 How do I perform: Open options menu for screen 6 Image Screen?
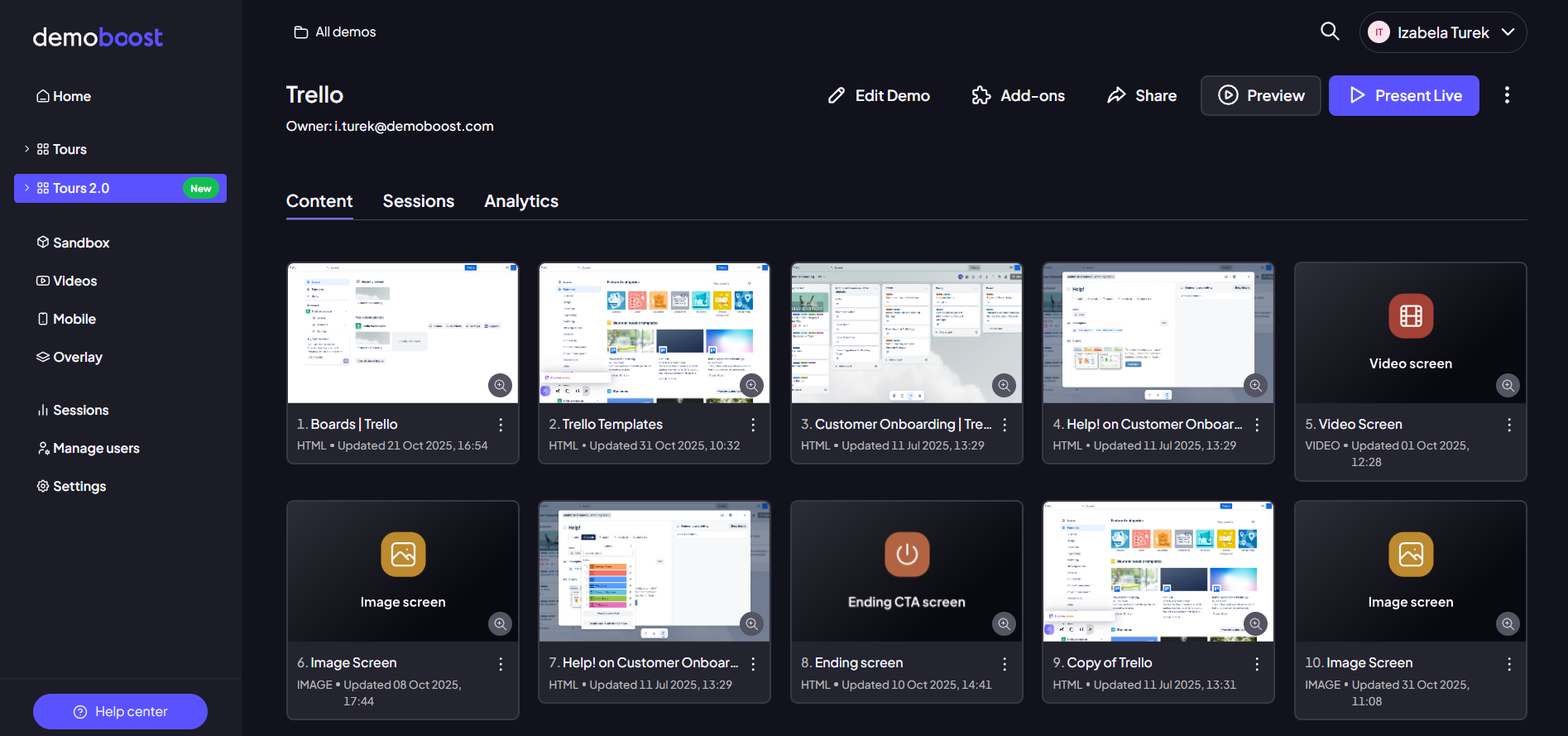tap(501, 664)
